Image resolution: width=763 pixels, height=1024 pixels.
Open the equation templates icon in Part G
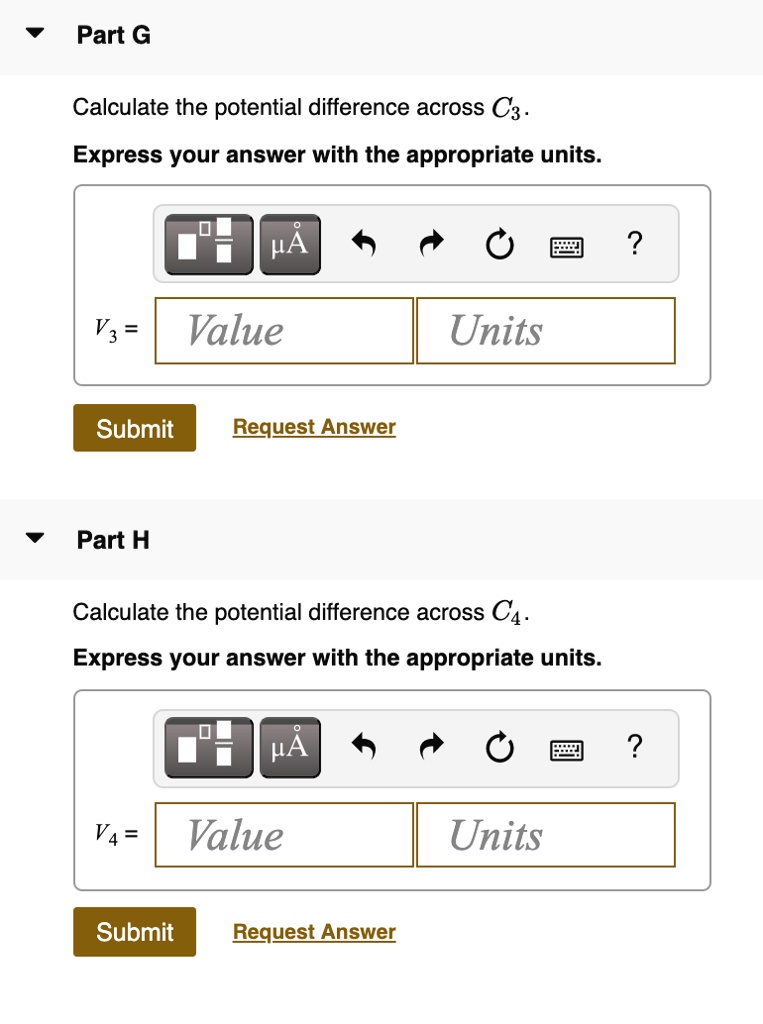(206, 243)
